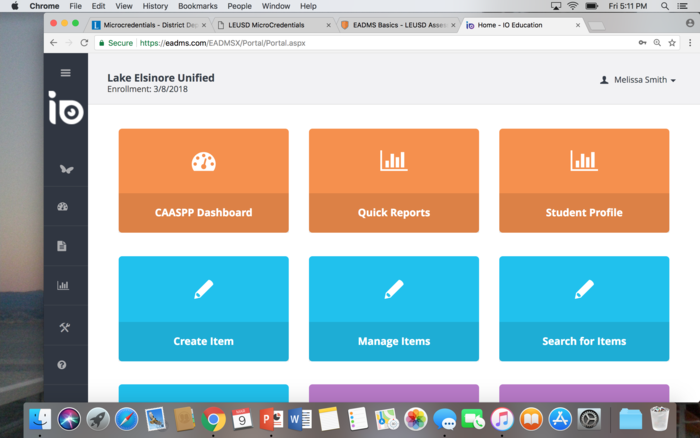Switch to the EADMS Basics browser tab
This screenshot has width=700, height=438.
point(394,24)
